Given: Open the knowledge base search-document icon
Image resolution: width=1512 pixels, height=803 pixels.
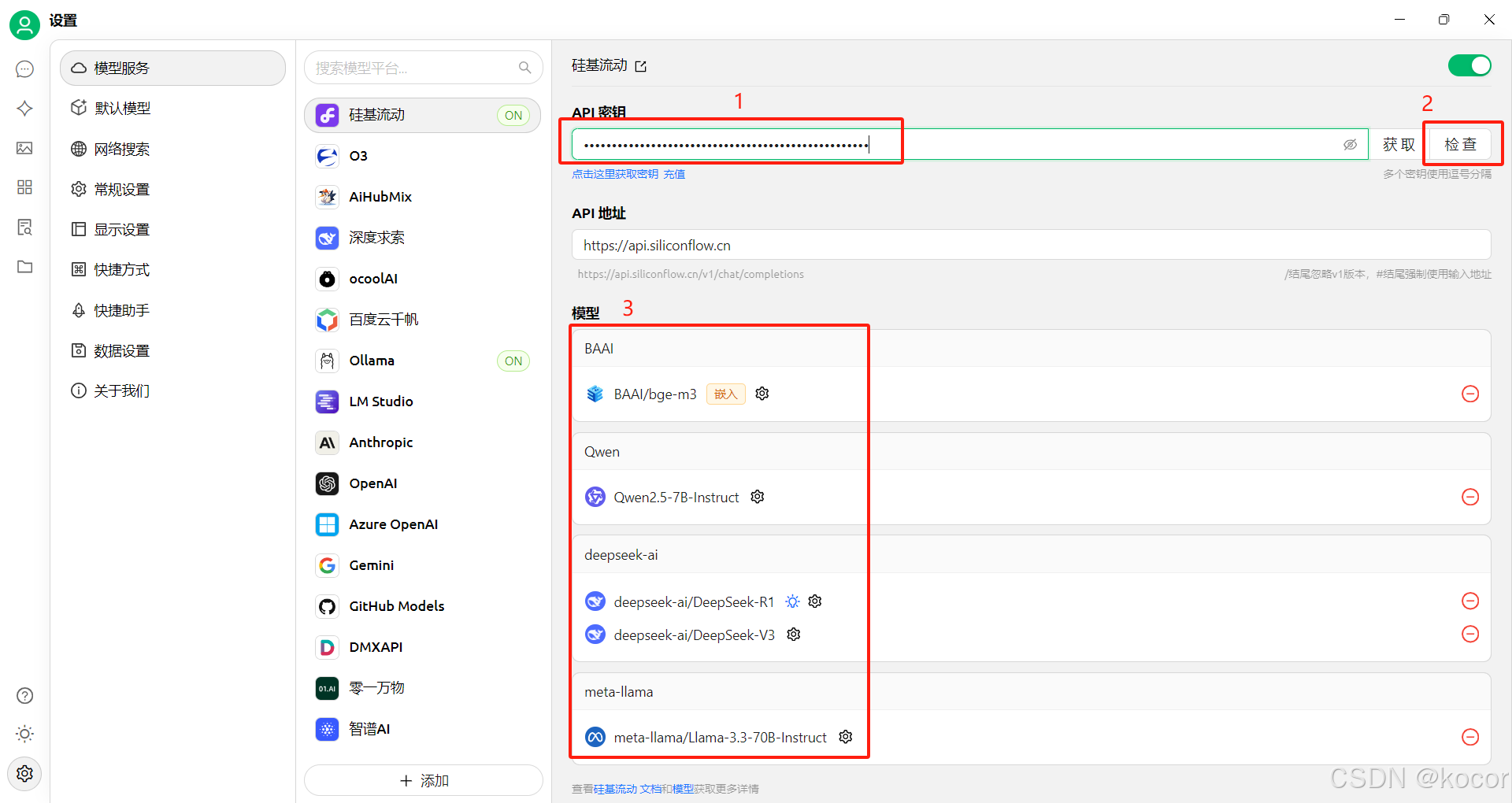Looking at the screenshot, I should [x=24, y=228].
